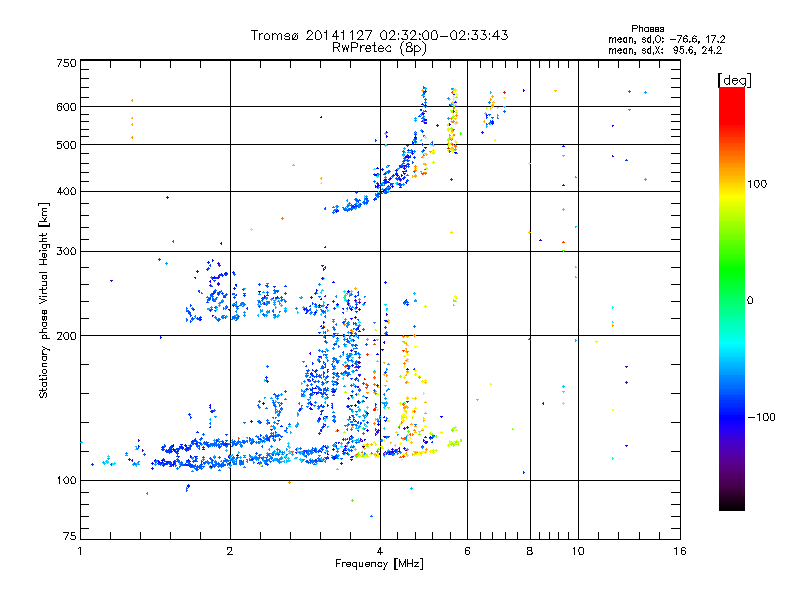This screenshot has height=600, width=800.
Task: Click the 'mean, sd,O: -76.6, 17.2' line
Action: tap(666, 39)
